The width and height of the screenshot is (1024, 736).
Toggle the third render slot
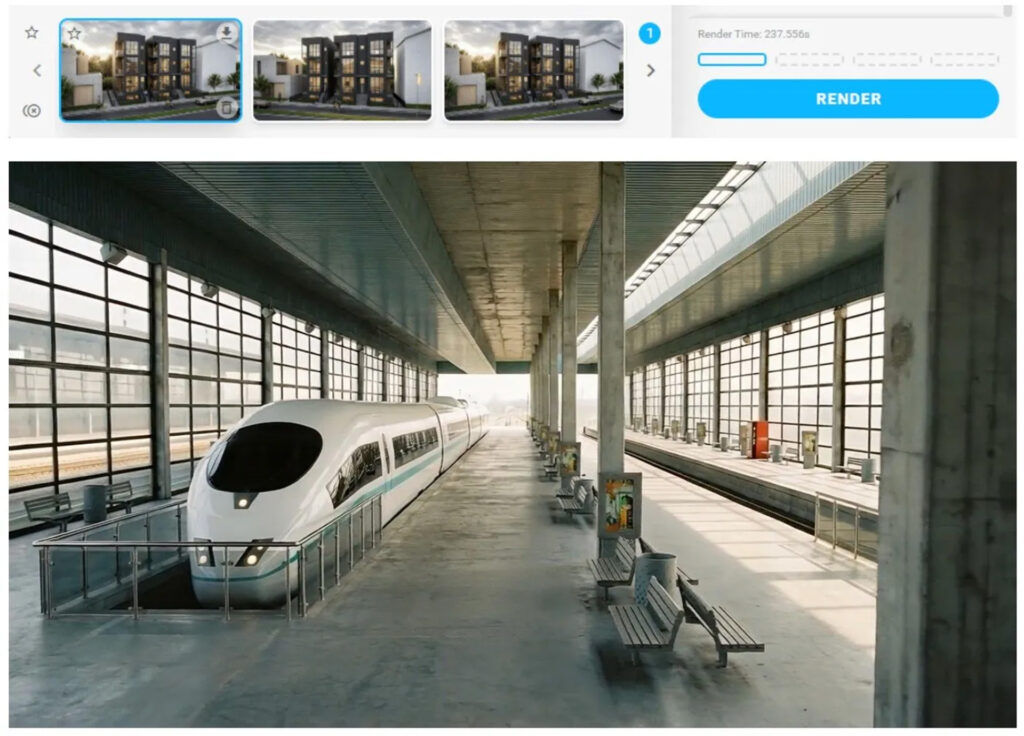tap(886, 58)
